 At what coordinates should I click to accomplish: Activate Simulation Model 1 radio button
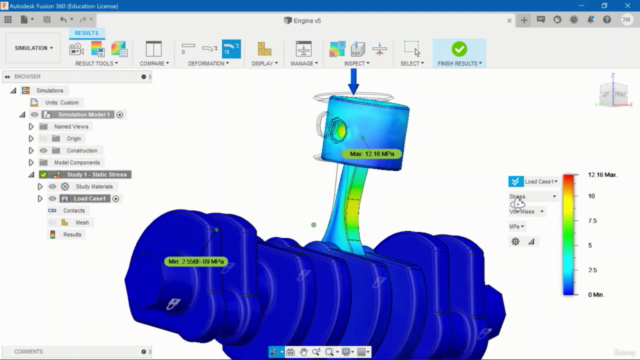[120, 115]
